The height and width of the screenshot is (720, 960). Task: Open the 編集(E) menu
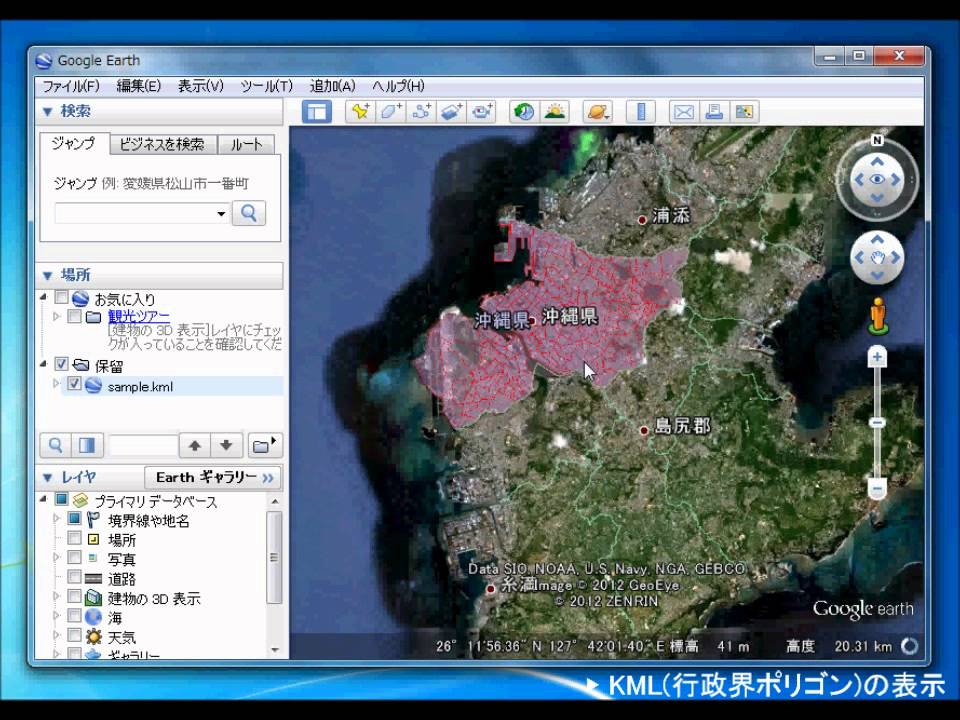point(139,86)
